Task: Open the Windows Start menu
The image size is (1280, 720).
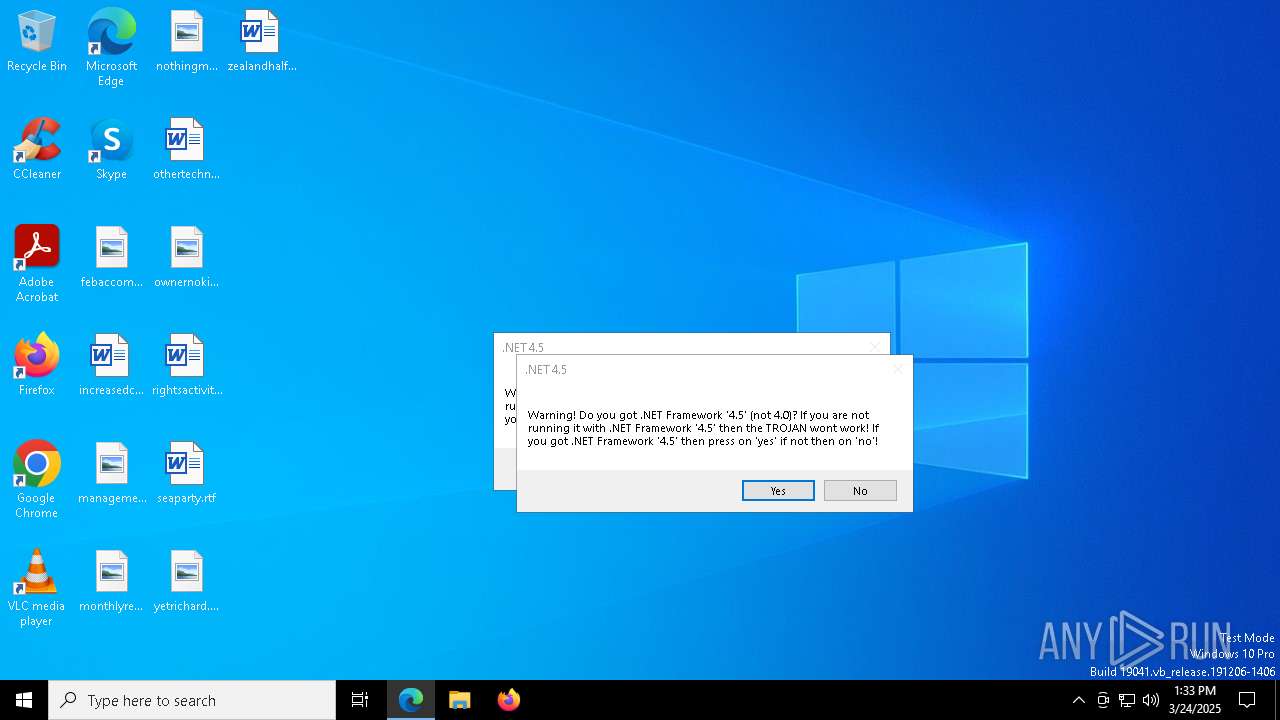Action: point(24,700)
